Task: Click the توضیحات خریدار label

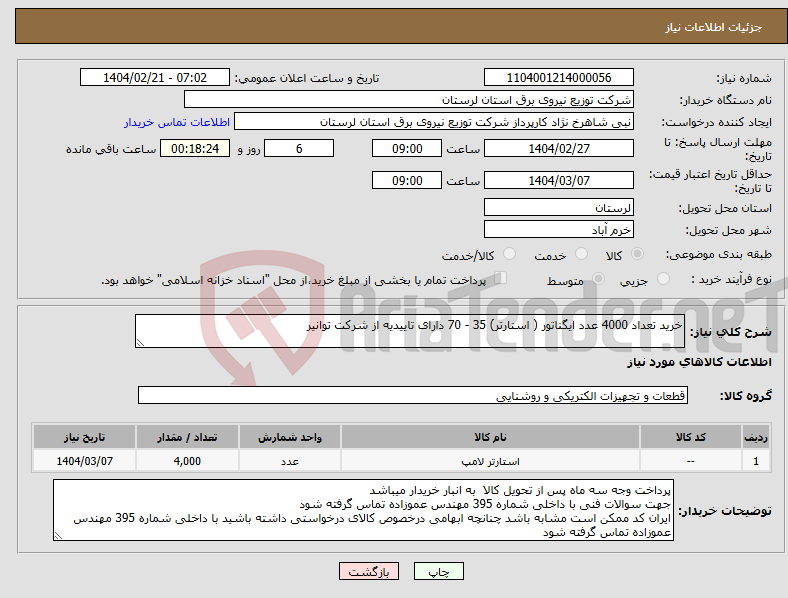Action: (x=725, y=511)
